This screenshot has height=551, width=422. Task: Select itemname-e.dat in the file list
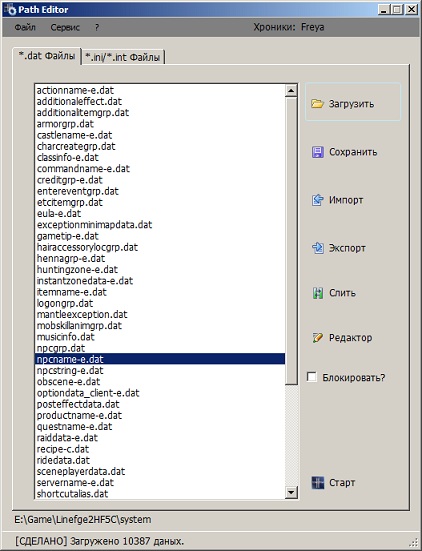tap(160, 292)
